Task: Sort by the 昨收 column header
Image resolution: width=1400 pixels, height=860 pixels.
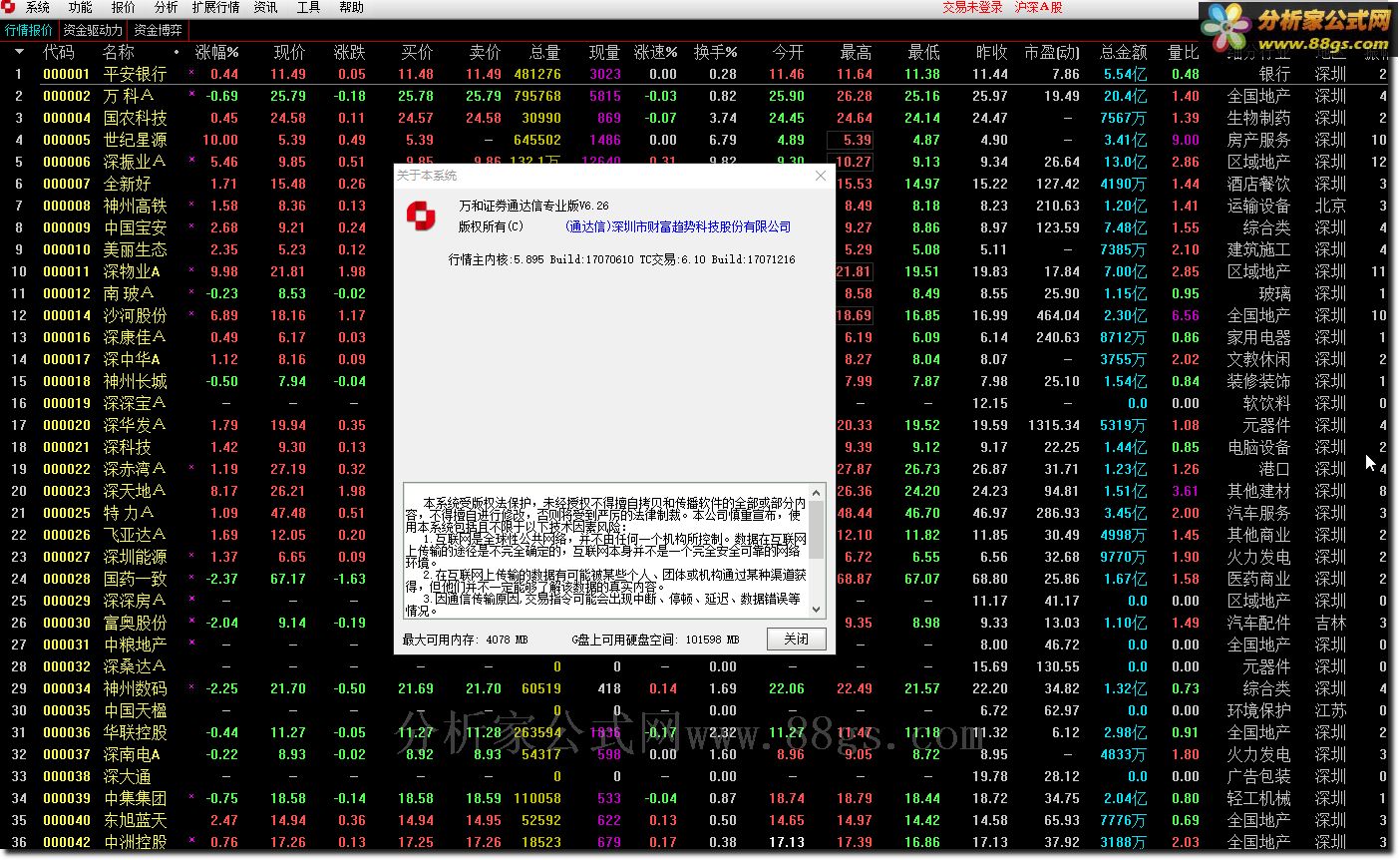Action: point(991,52)
